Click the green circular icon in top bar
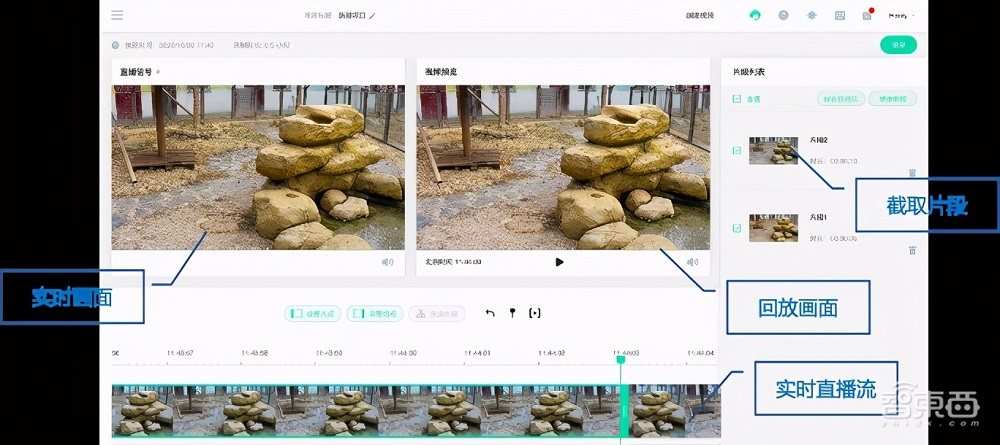 [x=755, y=16]
